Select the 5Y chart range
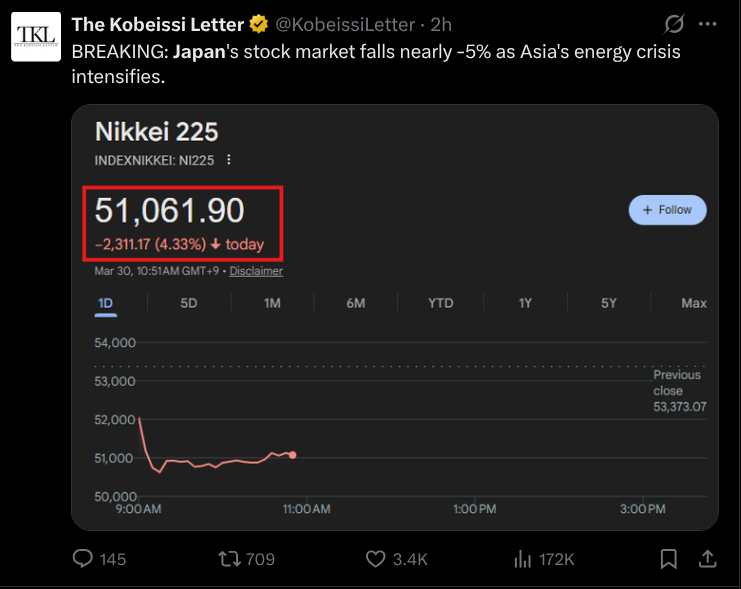This screenshot has height=589, width=741. (x=609, y=303)
